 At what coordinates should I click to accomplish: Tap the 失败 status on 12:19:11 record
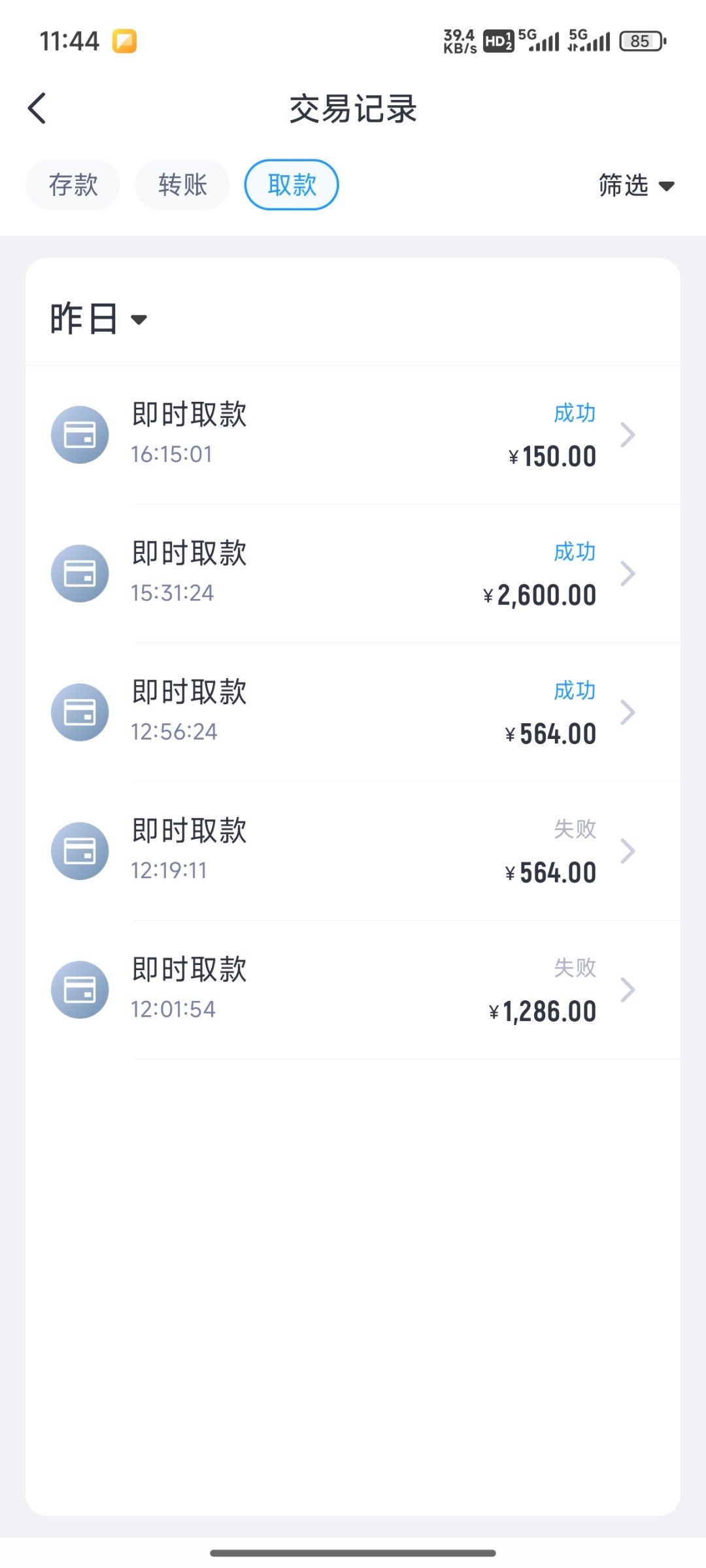pos(575,829)
